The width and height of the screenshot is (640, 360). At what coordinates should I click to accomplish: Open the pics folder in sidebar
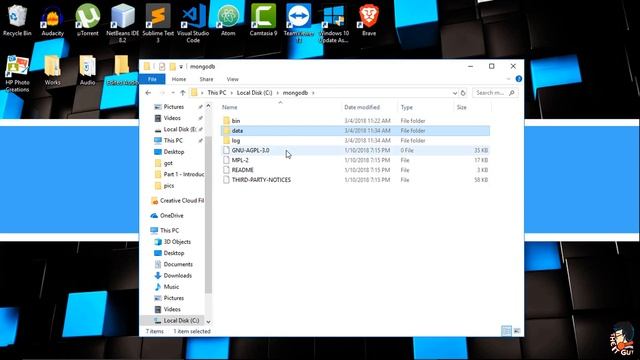pos(169,185)
